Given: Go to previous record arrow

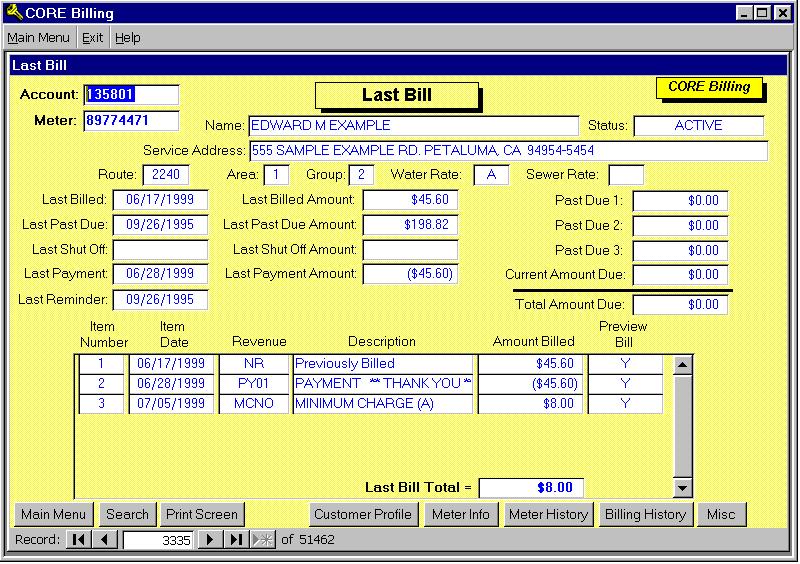Looking at the screenshot, I should click(105, 540).
